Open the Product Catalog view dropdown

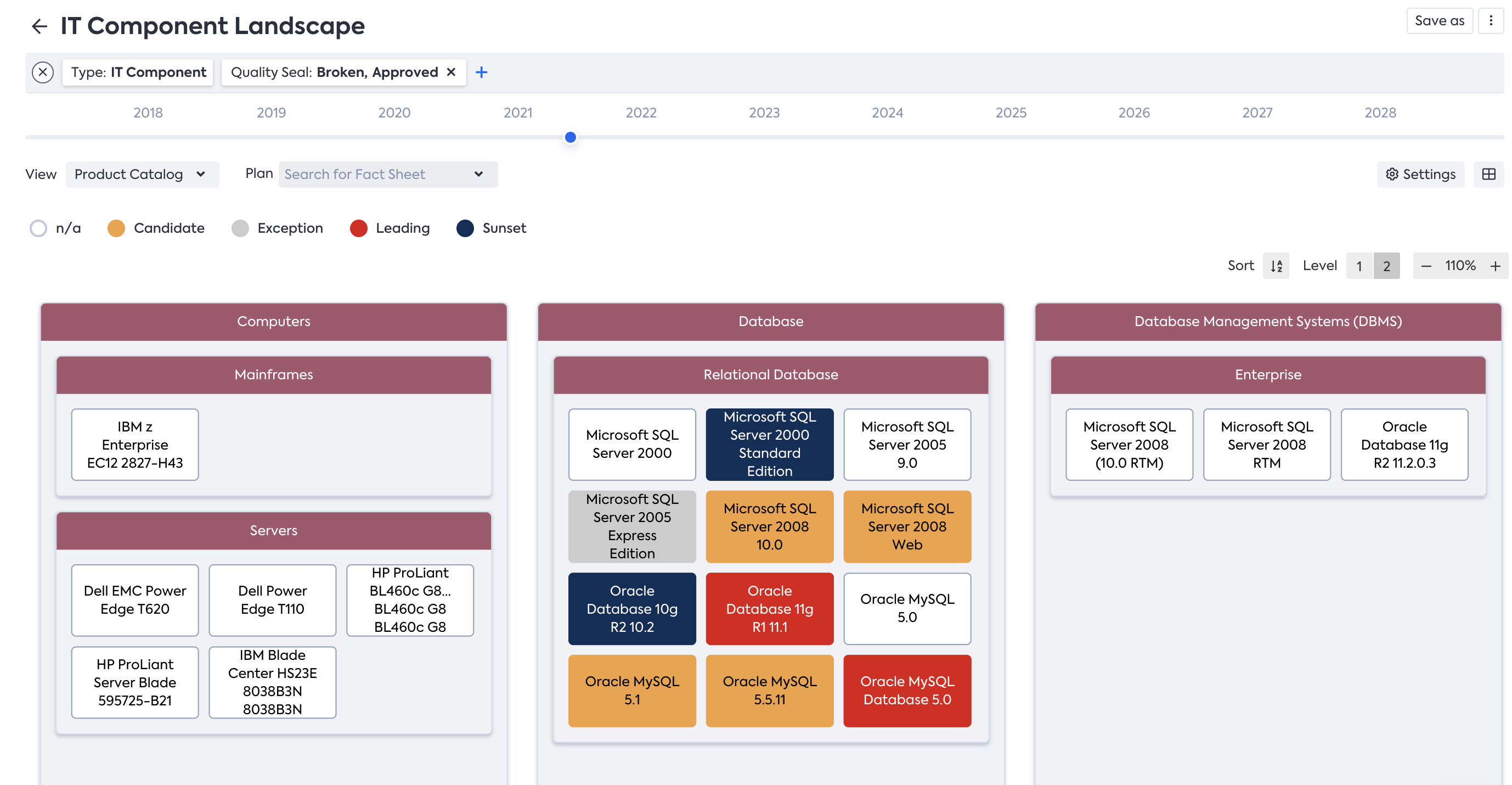tap(141, 175)
